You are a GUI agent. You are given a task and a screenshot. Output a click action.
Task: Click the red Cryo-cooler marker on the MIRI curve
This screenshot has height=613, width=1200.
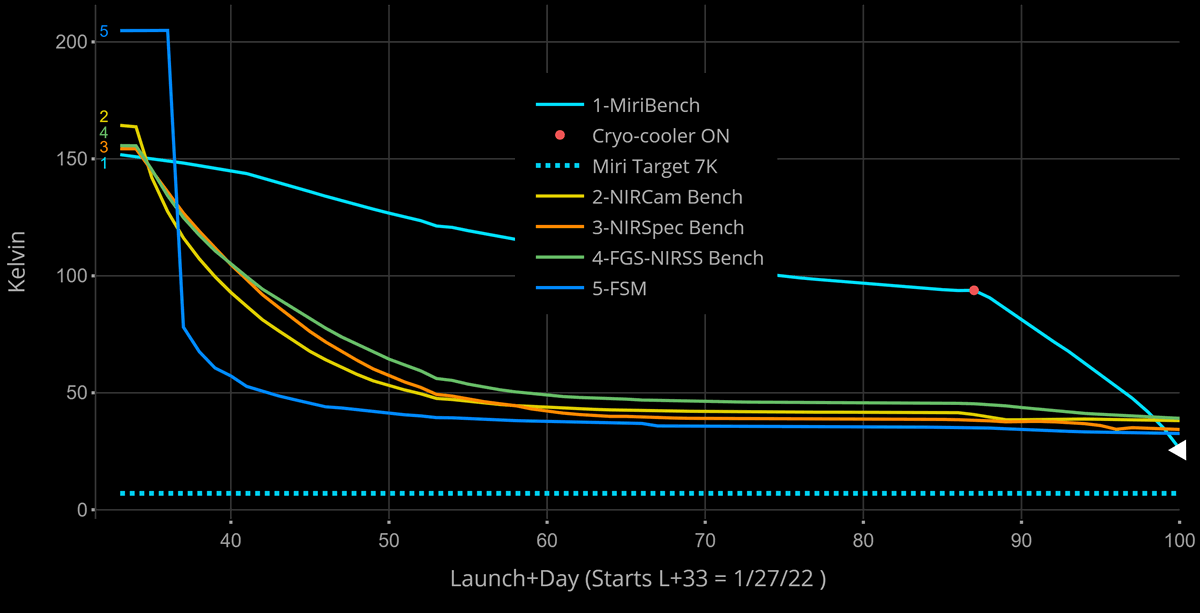pos(974,290)
